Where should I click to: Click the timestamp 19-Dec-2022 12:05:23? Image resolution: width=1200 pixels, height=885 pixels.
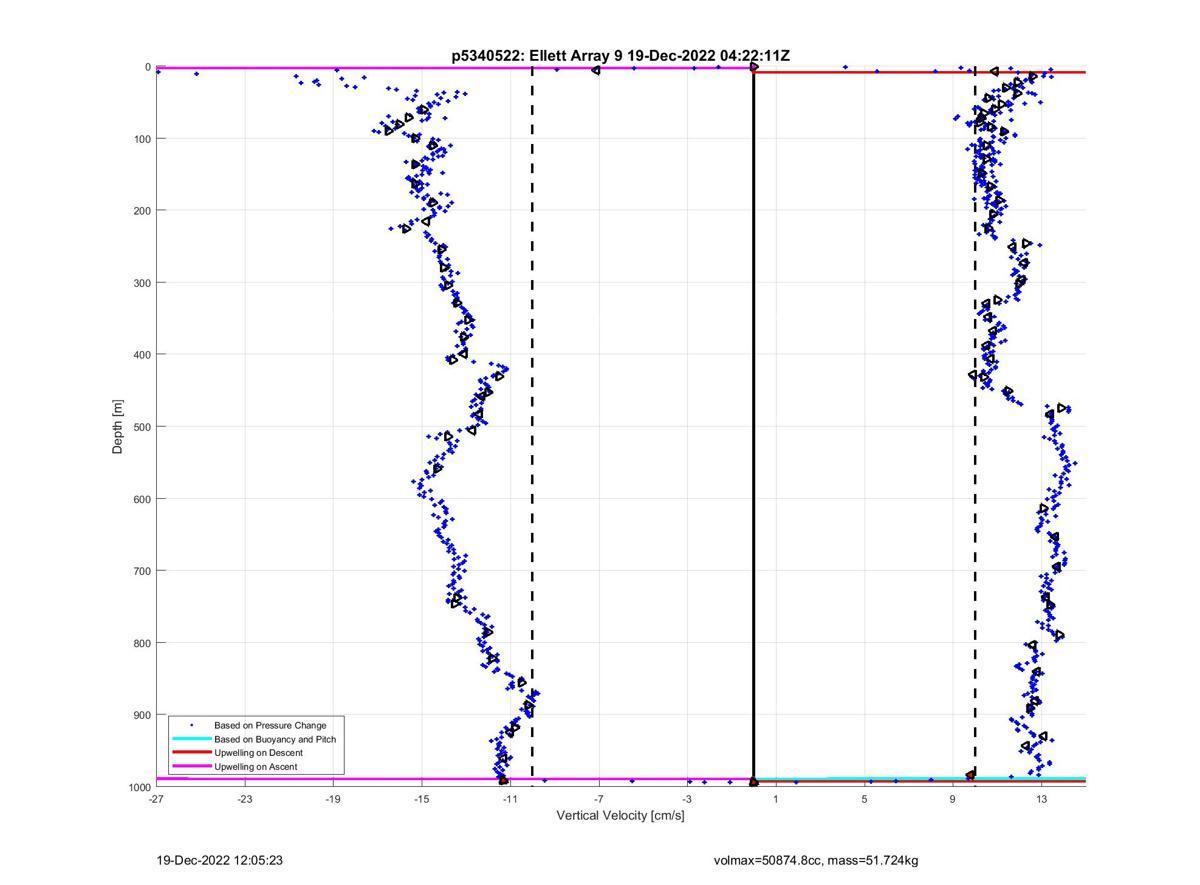(219, 860)
